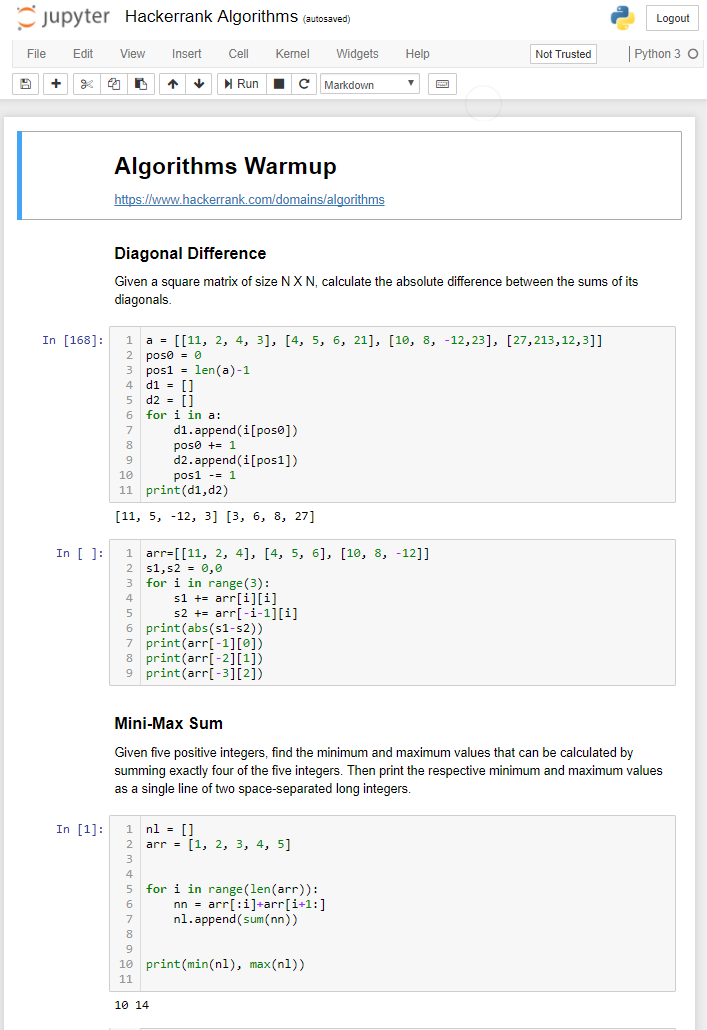Open the Kernel menu
The width and height of the screenshot is (707, 1030).
click(x=292, y=54)
